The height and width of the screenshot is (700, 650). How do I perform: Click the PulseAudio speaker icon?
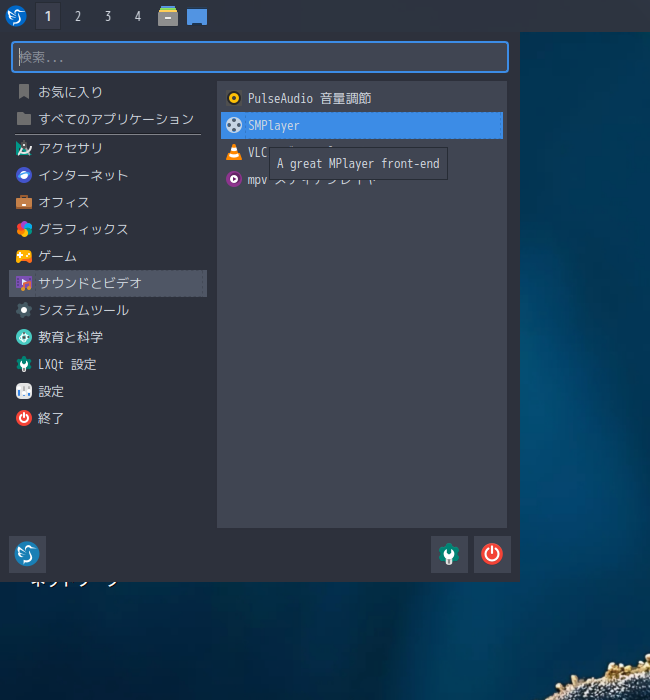pyautogui.click(x=233, y=98)
